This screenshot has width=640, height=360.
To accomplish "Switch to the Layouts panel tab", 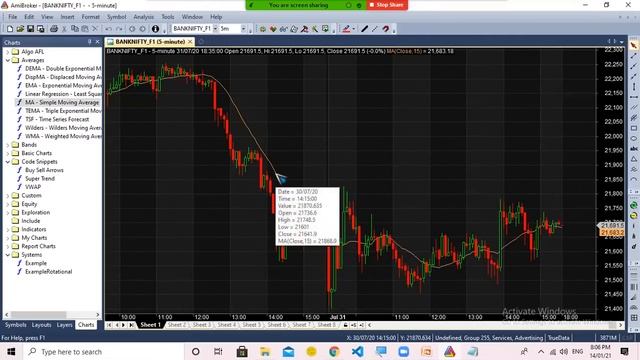I will point(41,325).
